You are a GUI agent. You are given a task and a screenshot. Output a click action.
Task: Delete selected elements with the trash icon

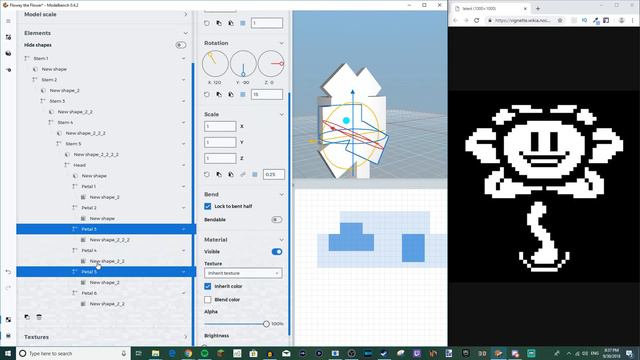[39, 317]
